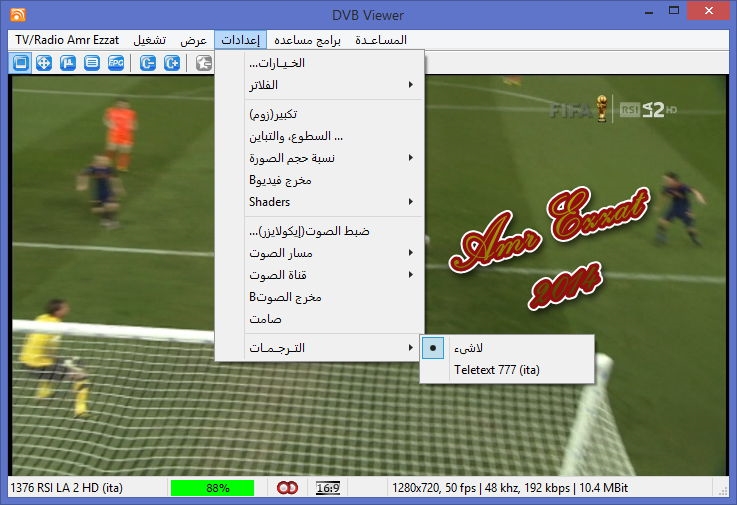Click the green 88% signal strength bar
Screen dimensions: 737x505
click(212, 488)
